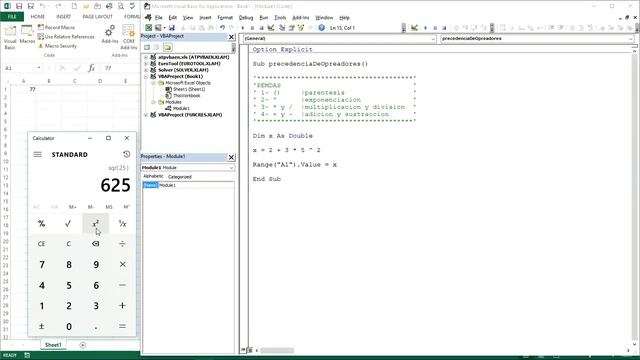
Task: Expand Solver project node
Action: [146, 70]
